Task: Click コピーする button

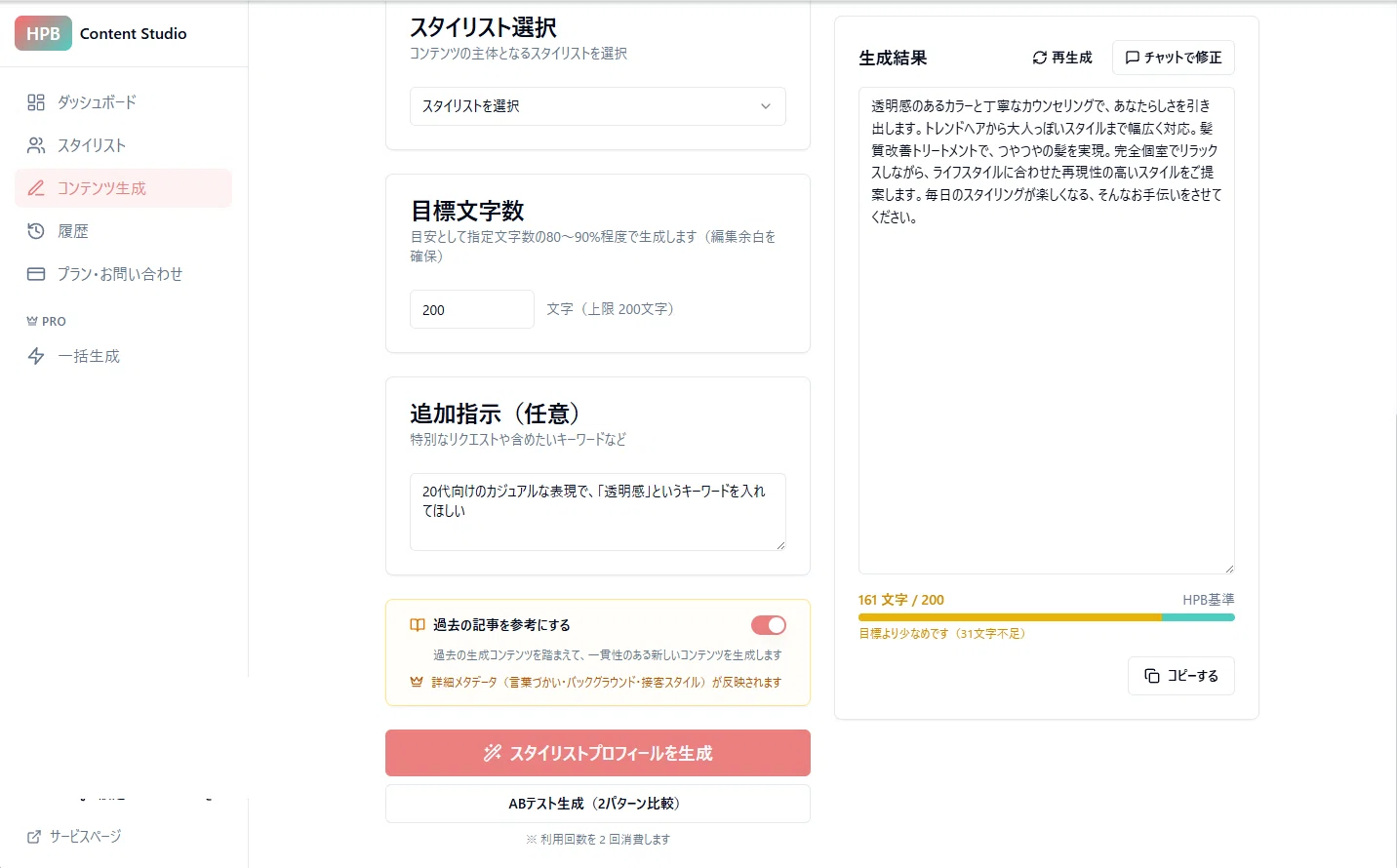Action: click(1181, 676)
